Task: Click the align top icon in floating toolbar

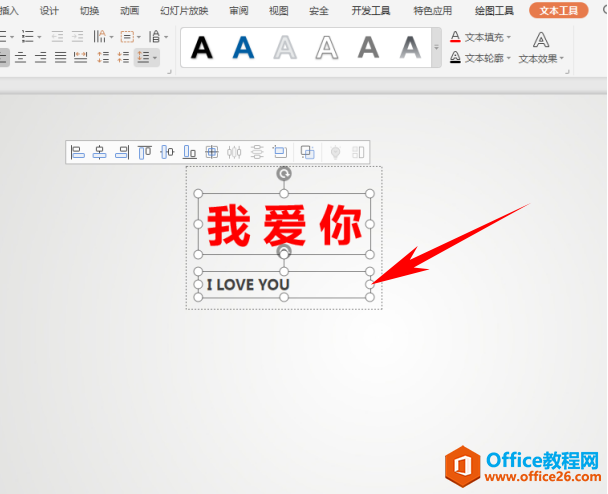Action: tap(144, 152)
